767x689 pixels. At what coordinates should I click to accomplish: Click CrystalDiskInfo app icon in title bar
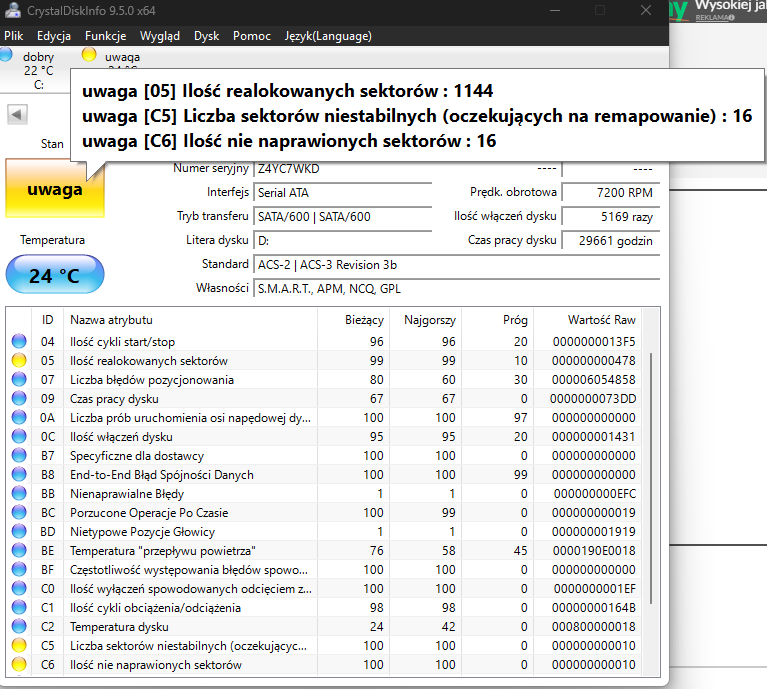(12, 10)
